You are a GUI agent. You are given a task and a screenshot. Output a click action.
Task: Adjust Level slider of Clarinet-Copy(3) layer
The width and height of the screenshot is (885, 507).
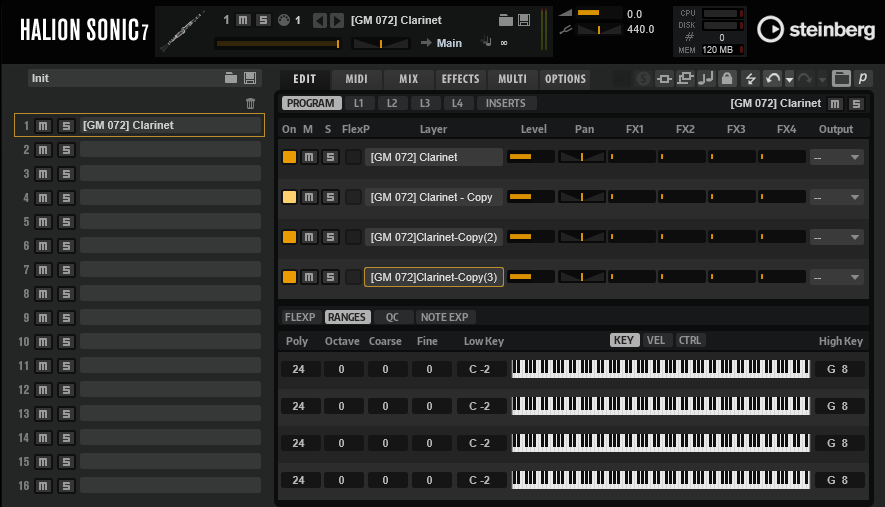pos(531,277)
